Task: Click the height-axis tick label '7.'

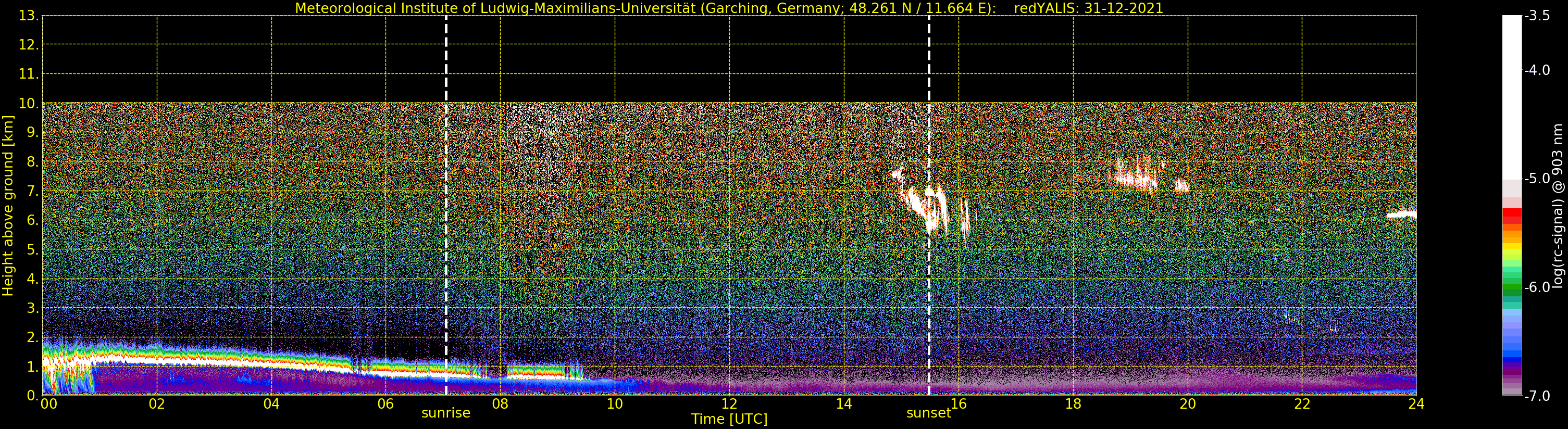Action: 32,191
